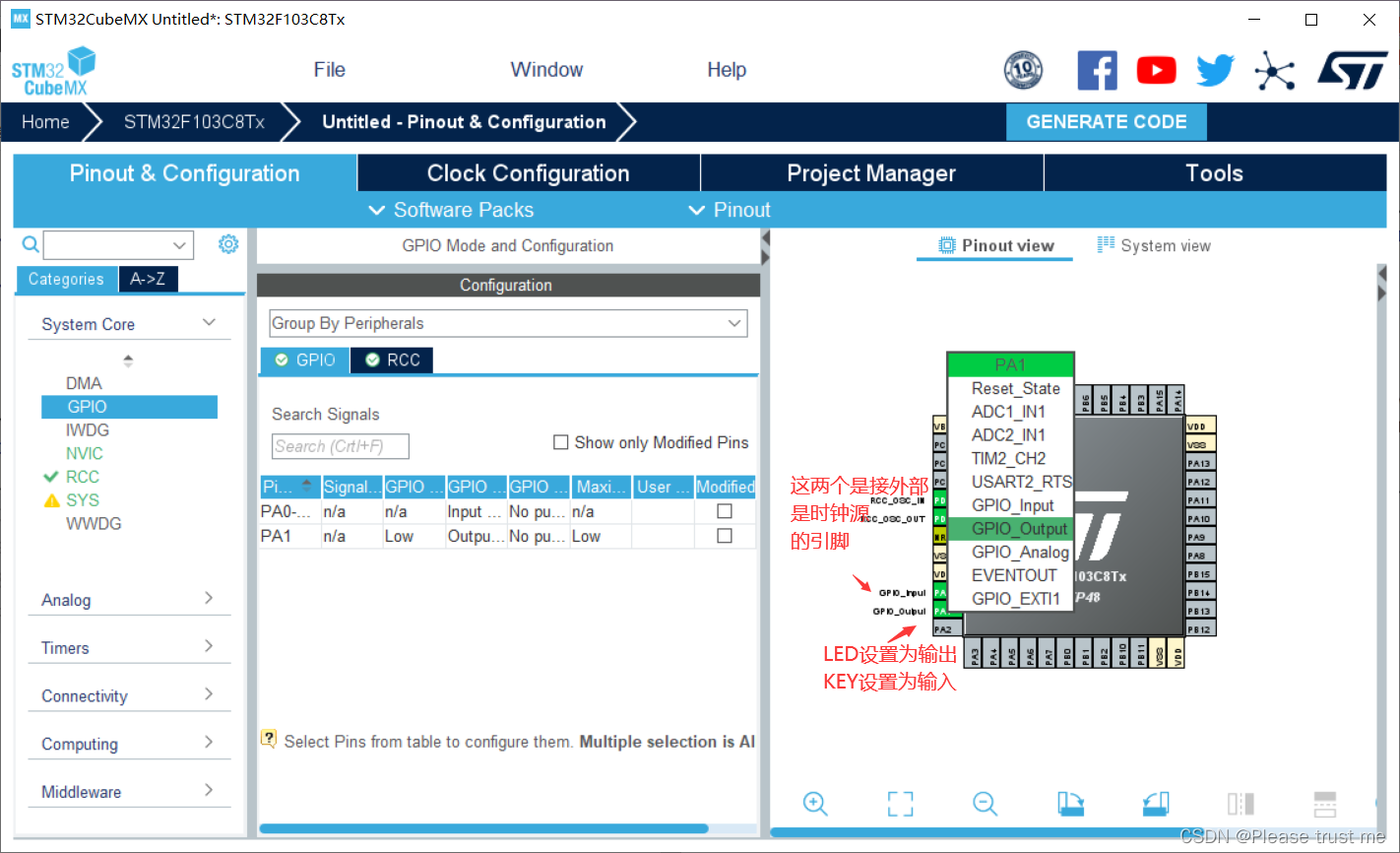Click the horizontal split view icon
This screenshot has height=853, width=1400.
[x=1325, y=804]
